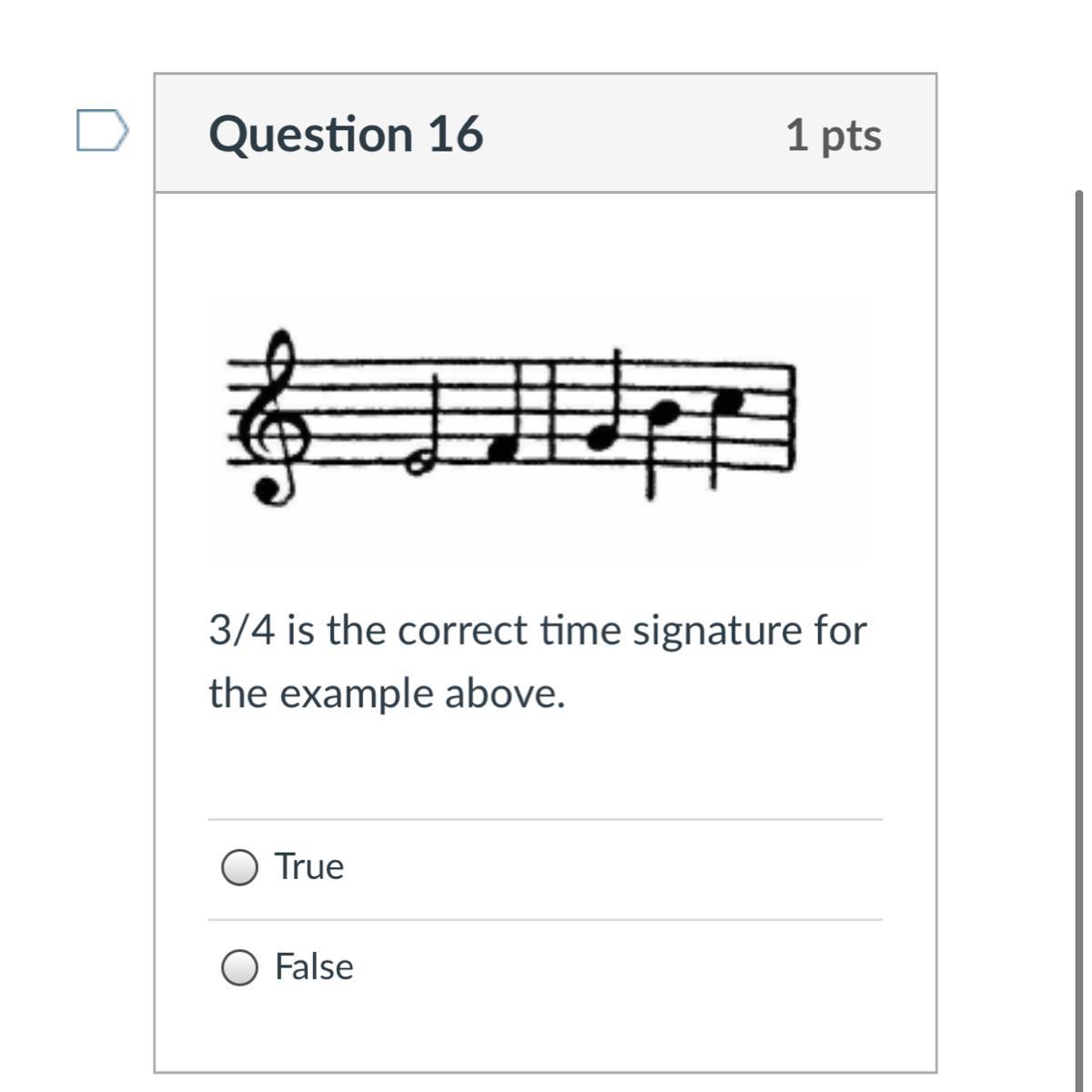The height and width of the screenshot is (1092, 1092).
Task: Click the first quarter note after bar line
Action: (x=601, y=437)
